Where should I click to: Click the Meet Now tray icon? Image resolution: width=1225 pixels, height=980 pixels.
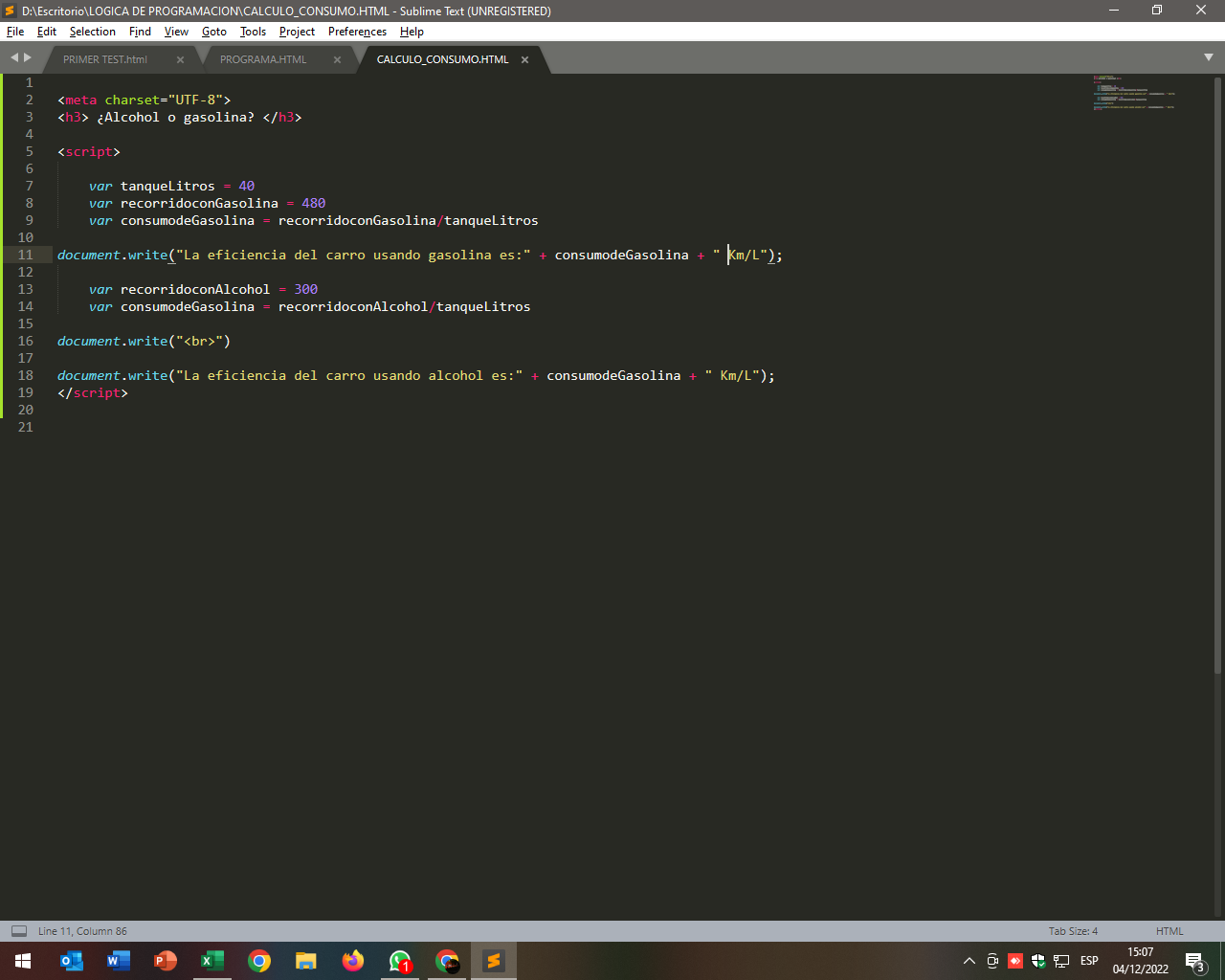click(x=992, y=961)
